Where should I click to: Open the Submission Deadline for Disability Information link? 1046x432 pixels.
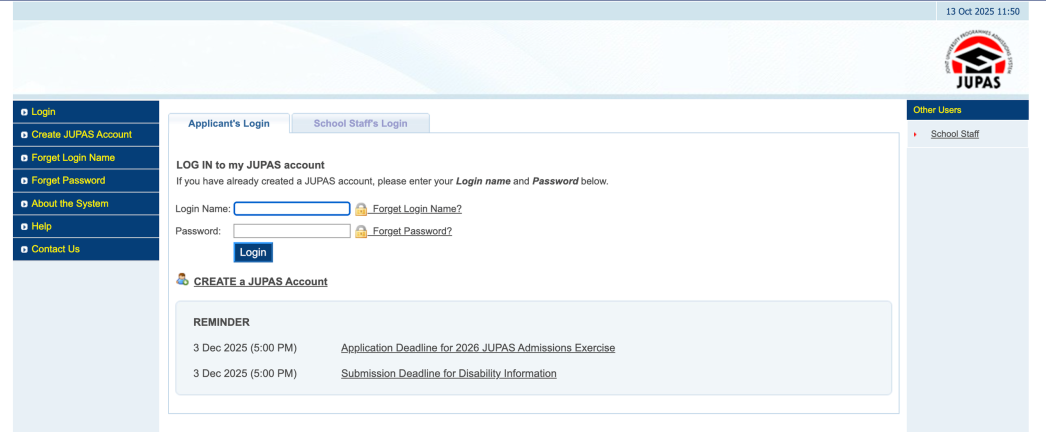pos(448,374)
